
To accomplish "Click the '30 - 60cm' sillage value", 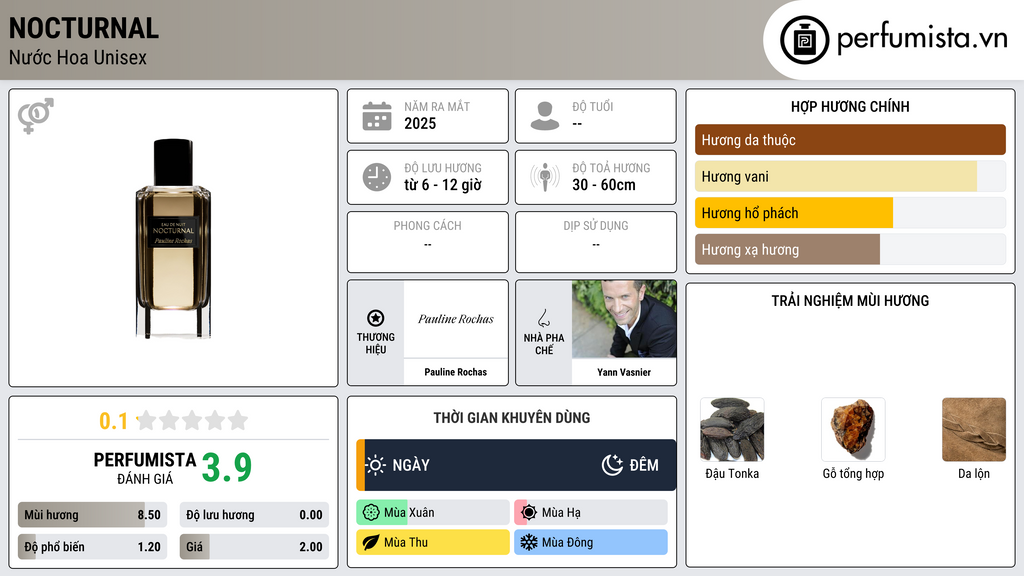I will (x=604, y=185).
